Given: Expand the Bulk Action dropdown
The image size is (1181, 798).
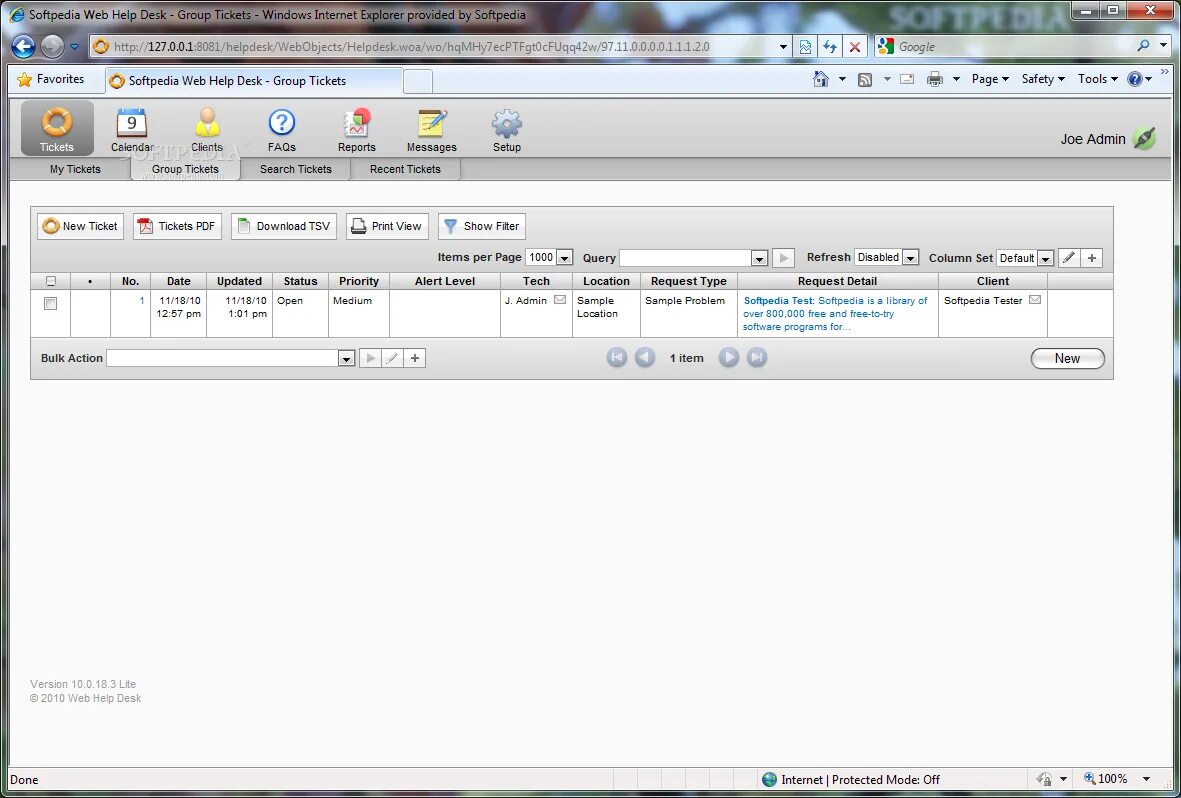Looking at the screenshot, I should click(x=346, y=359).
